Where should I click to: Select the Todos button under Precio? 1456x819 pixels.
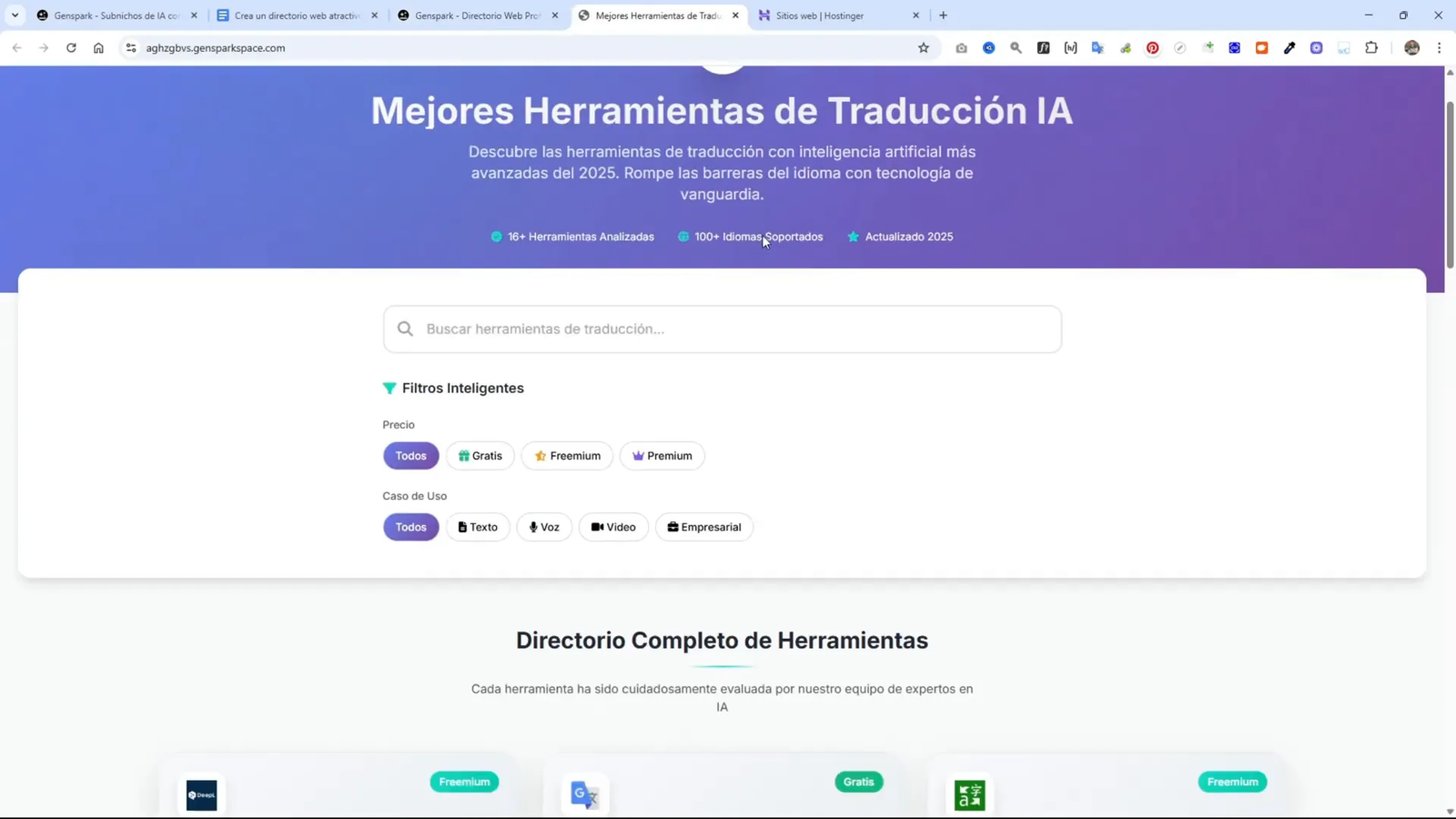click(x=410, y=455)
